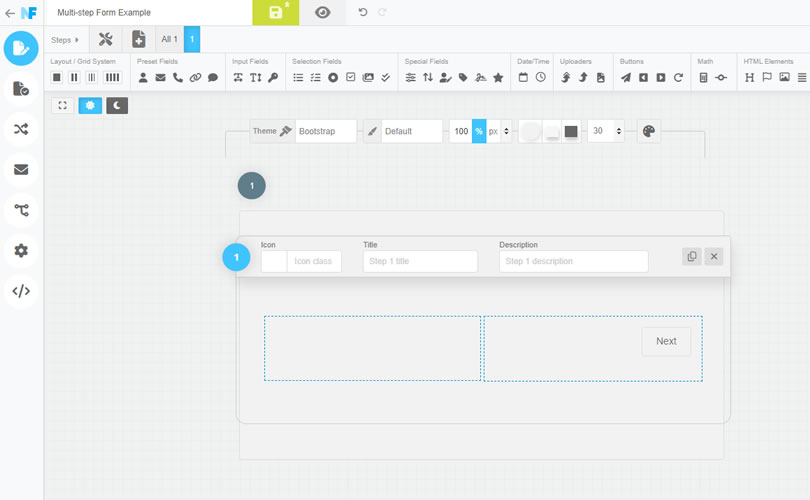The width and height of the screenshot is (810, 500).
Task: Set form width unit to percent
Action: pyautogui.click(x=479, y=131)
